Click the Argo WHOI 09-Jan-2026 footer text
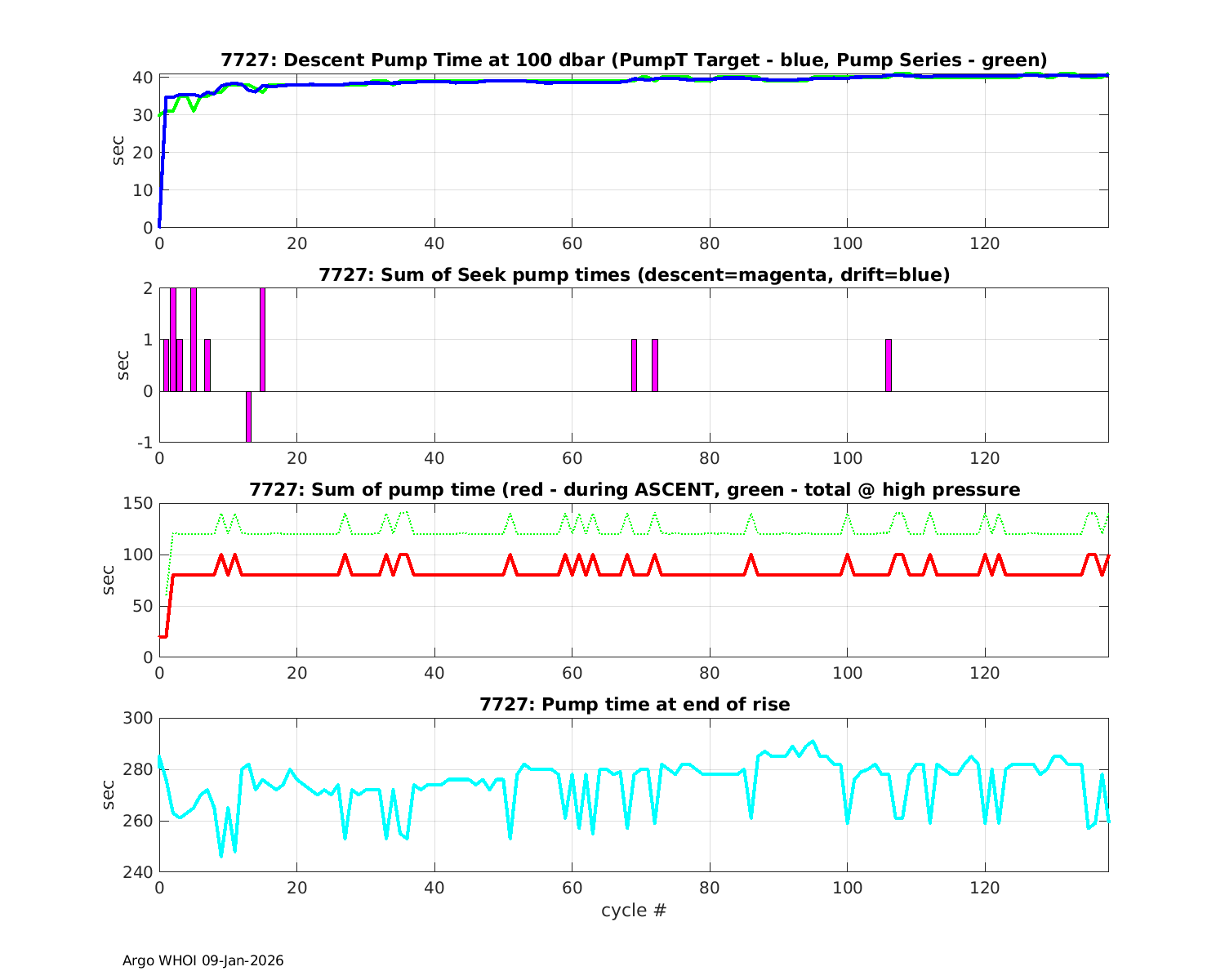 pos(203,960)
